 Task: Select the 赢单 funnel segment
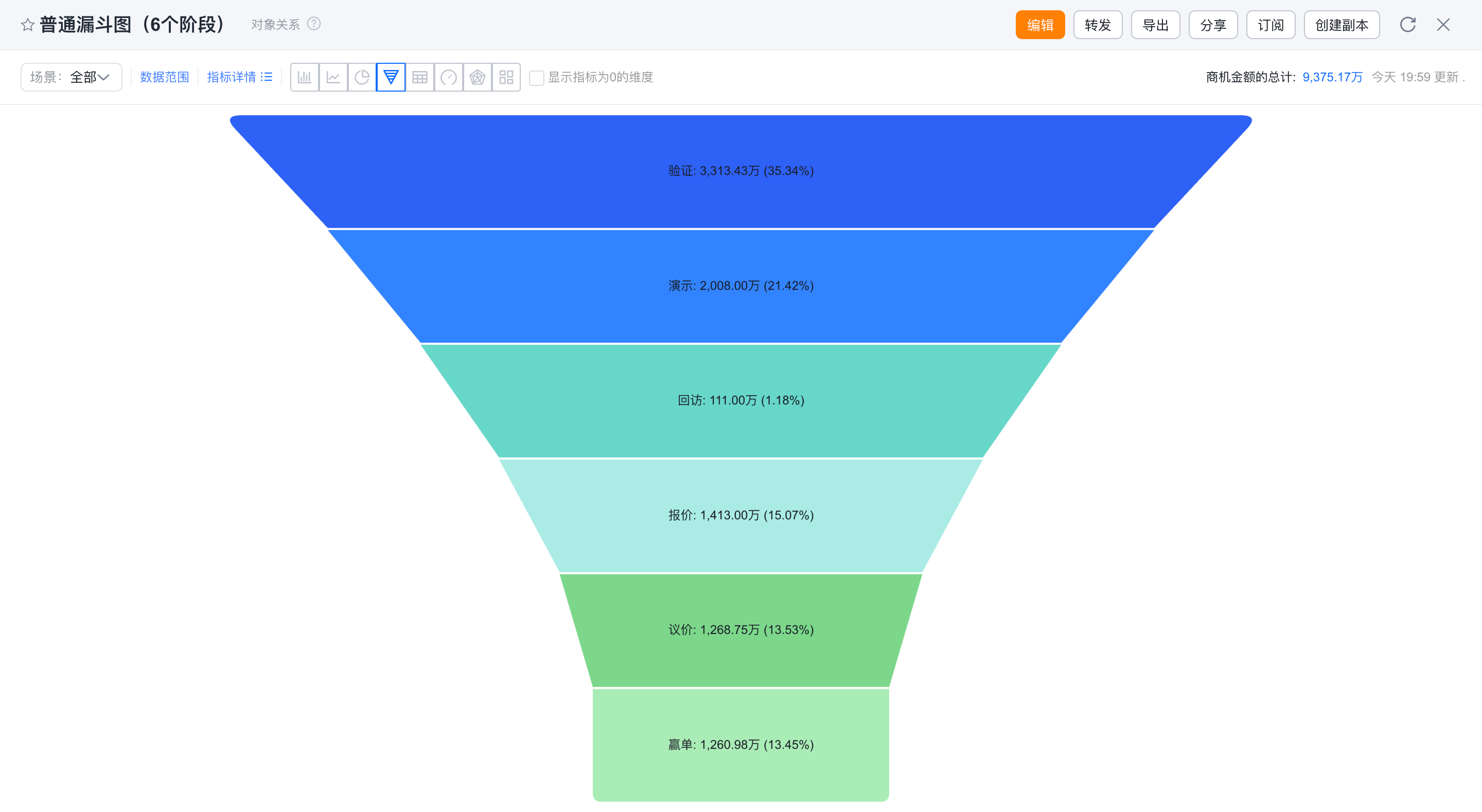click(741, 745)
